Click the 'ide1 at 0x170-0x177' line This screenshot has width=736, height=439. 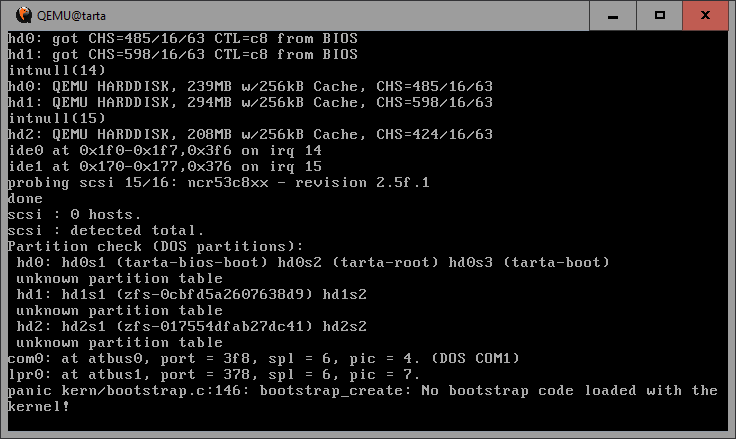[x=164, y=166]
